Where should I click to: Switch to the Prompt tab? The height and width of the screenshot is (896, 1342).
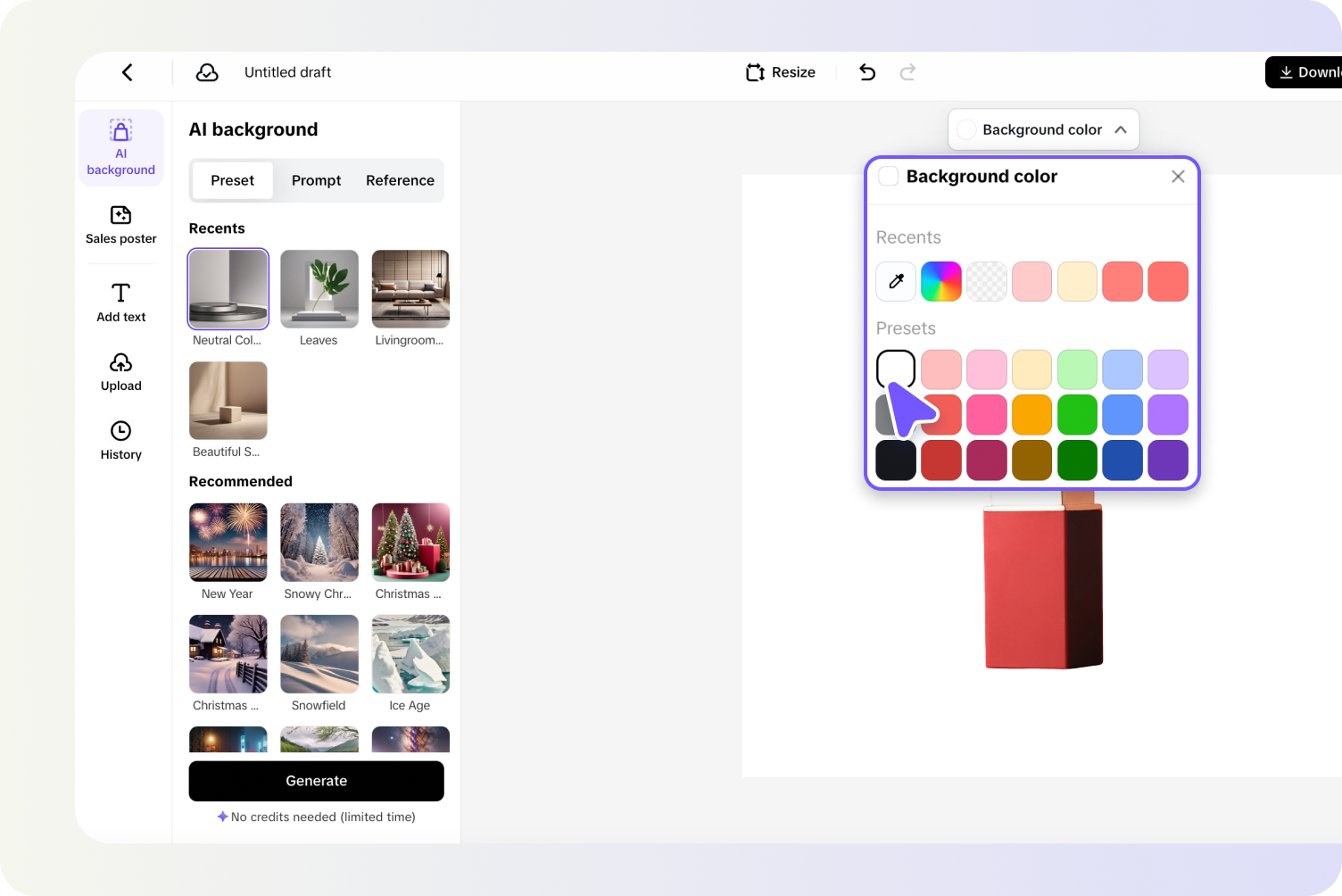coord(316,180)
